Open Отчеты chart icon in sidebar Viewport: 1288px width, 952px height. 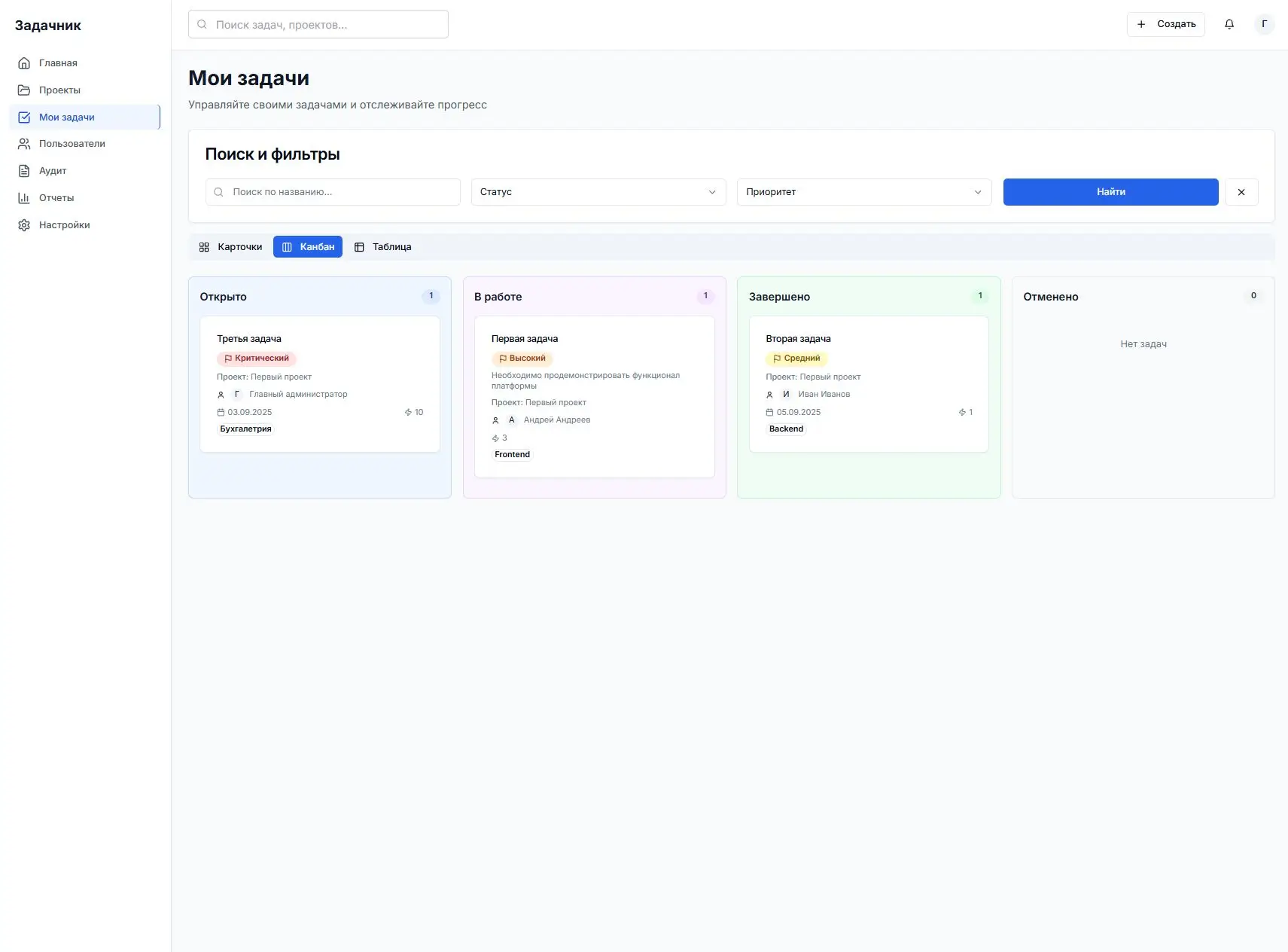point(24,198)
